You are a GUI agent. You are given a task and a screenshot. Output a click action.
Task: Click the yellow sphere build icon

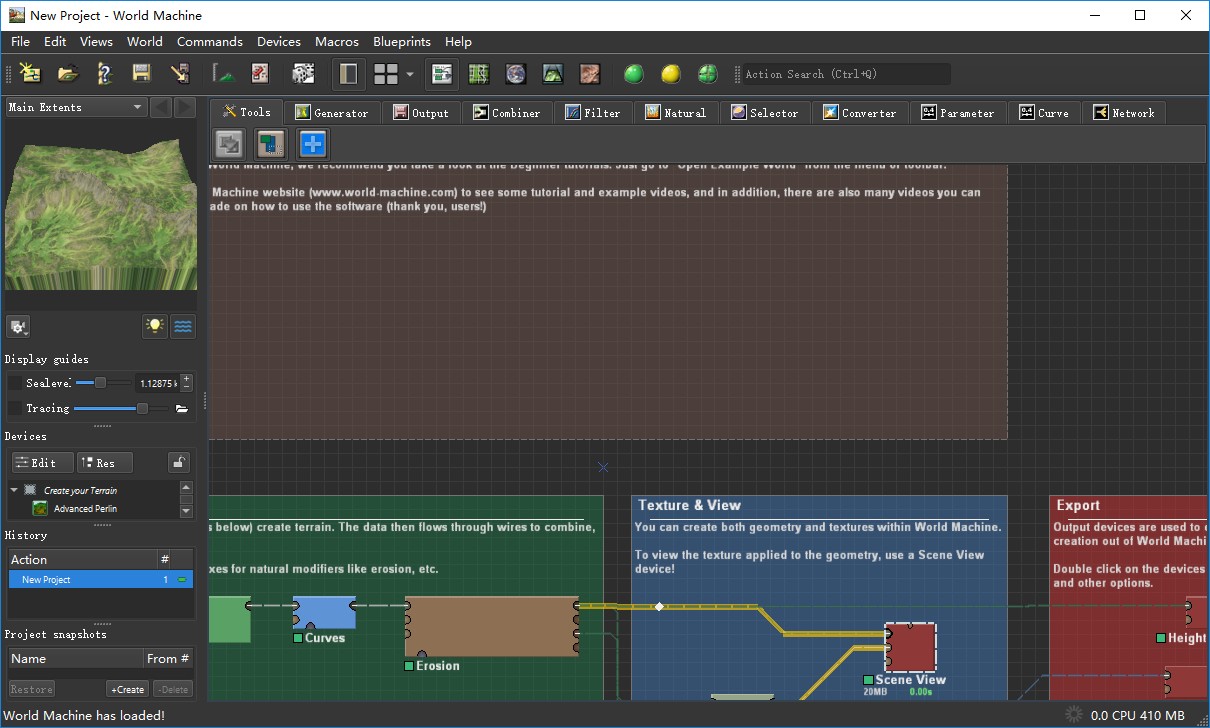(670, 74)
